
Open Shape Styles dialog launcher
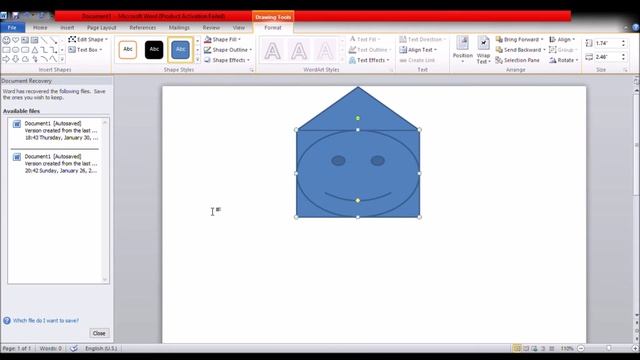[251, 70]
